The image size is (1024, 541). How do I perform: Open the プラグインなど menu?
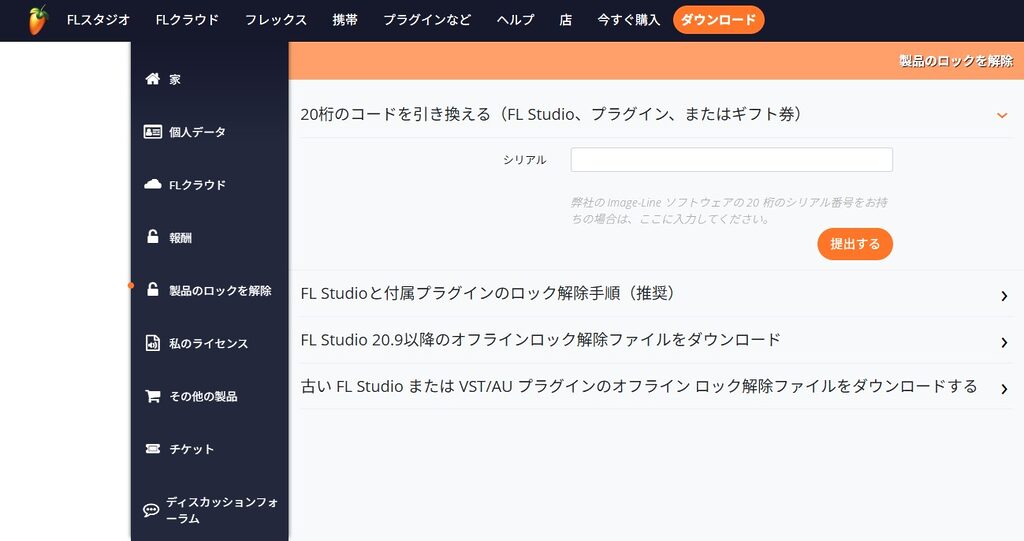coord(427,20)
